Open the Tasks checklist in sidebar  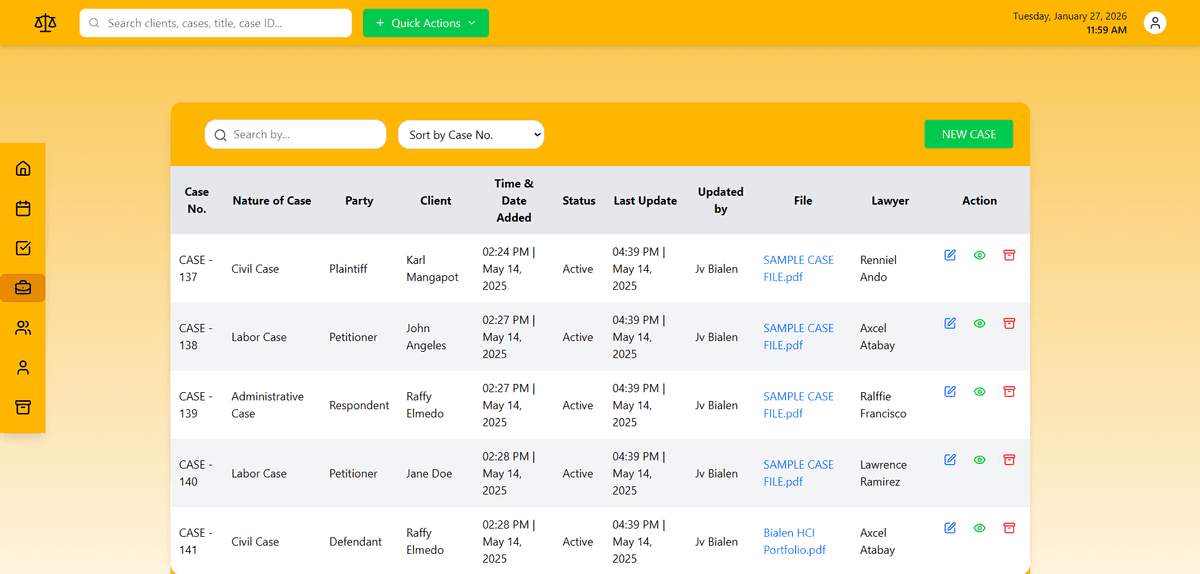point(23,248)
